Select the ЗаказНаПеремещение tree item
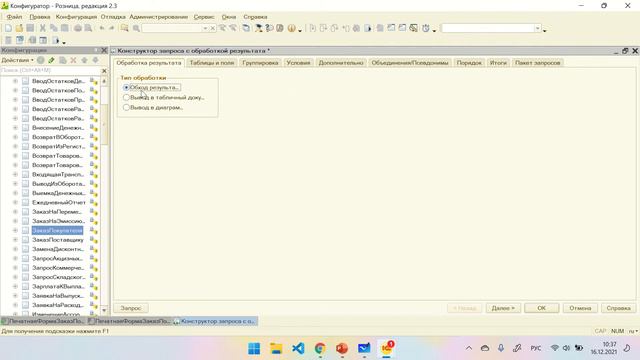The width and height of the screenshot is (640, 360). (x=57, y=212)
